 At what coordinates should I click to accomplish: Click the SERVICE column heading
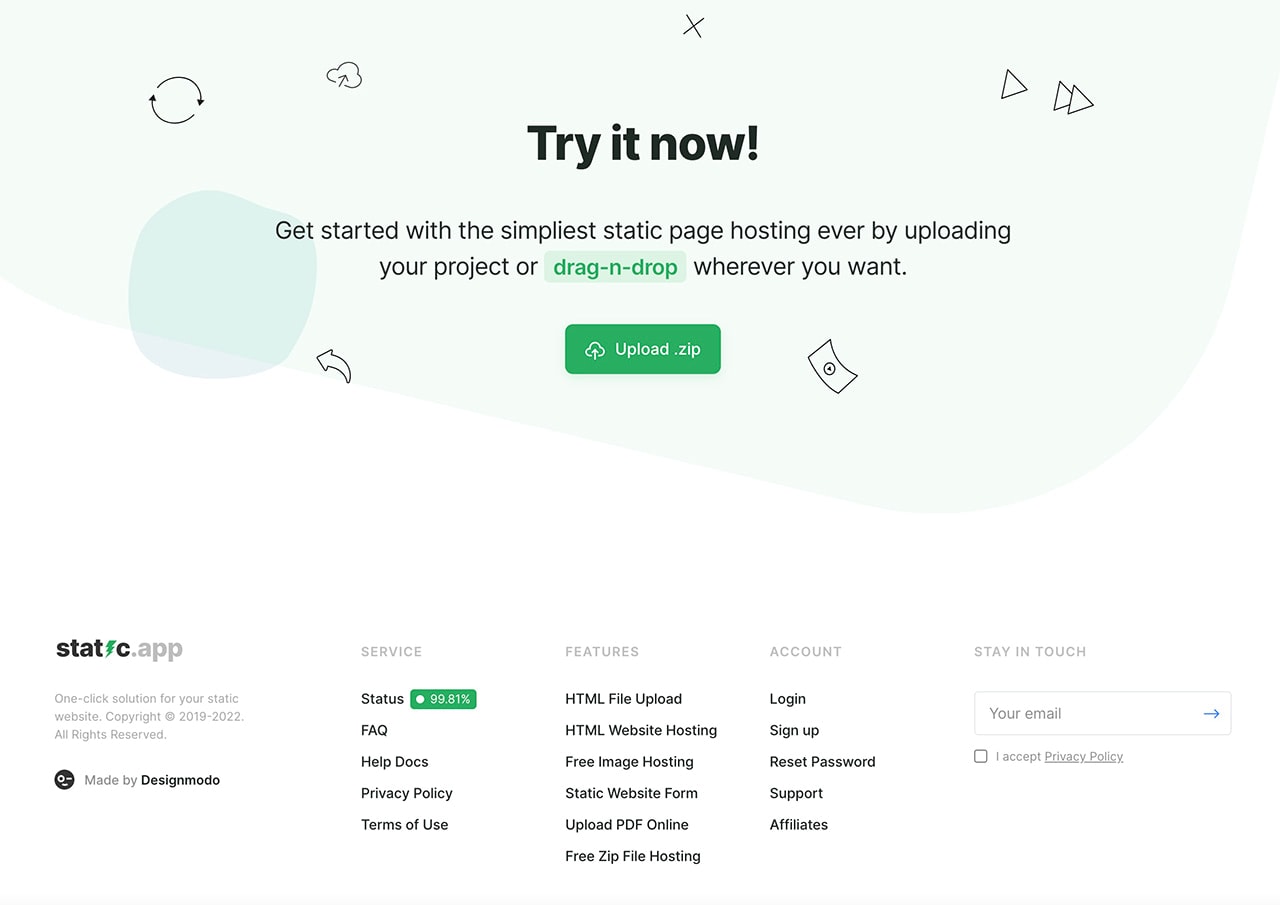pos(391,652)
